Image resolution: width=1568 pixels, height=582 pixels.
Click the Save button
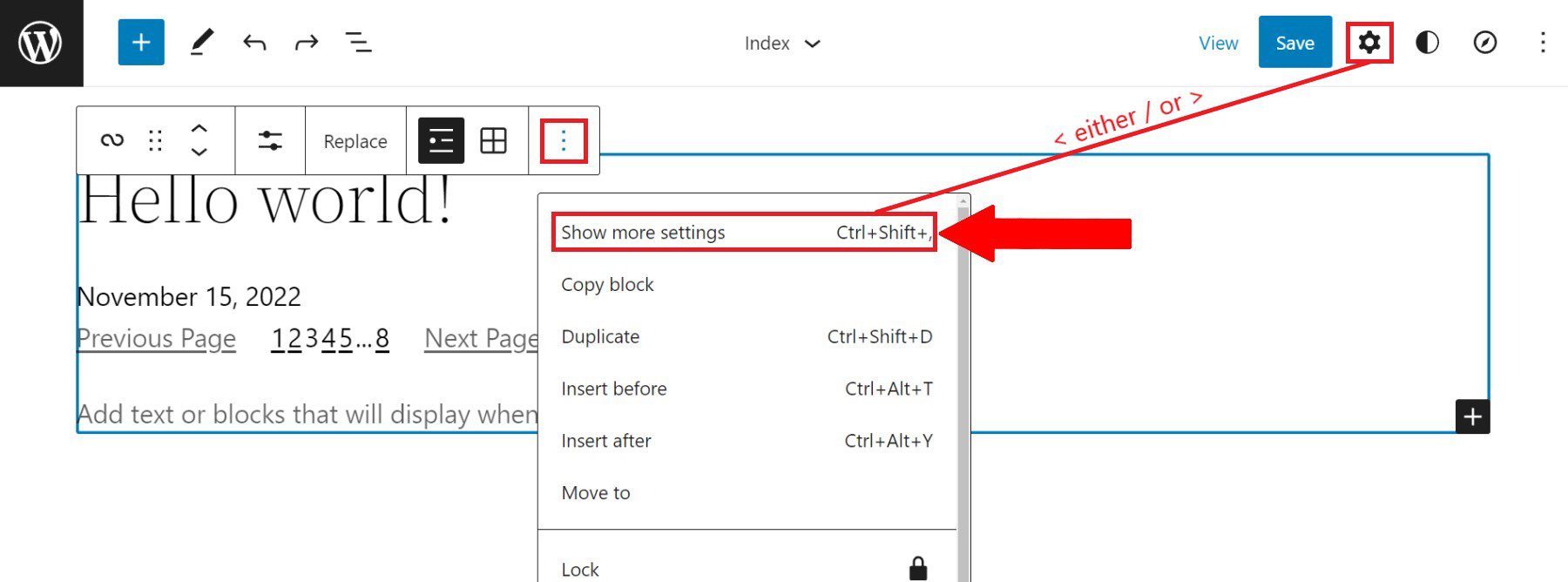1294,42
